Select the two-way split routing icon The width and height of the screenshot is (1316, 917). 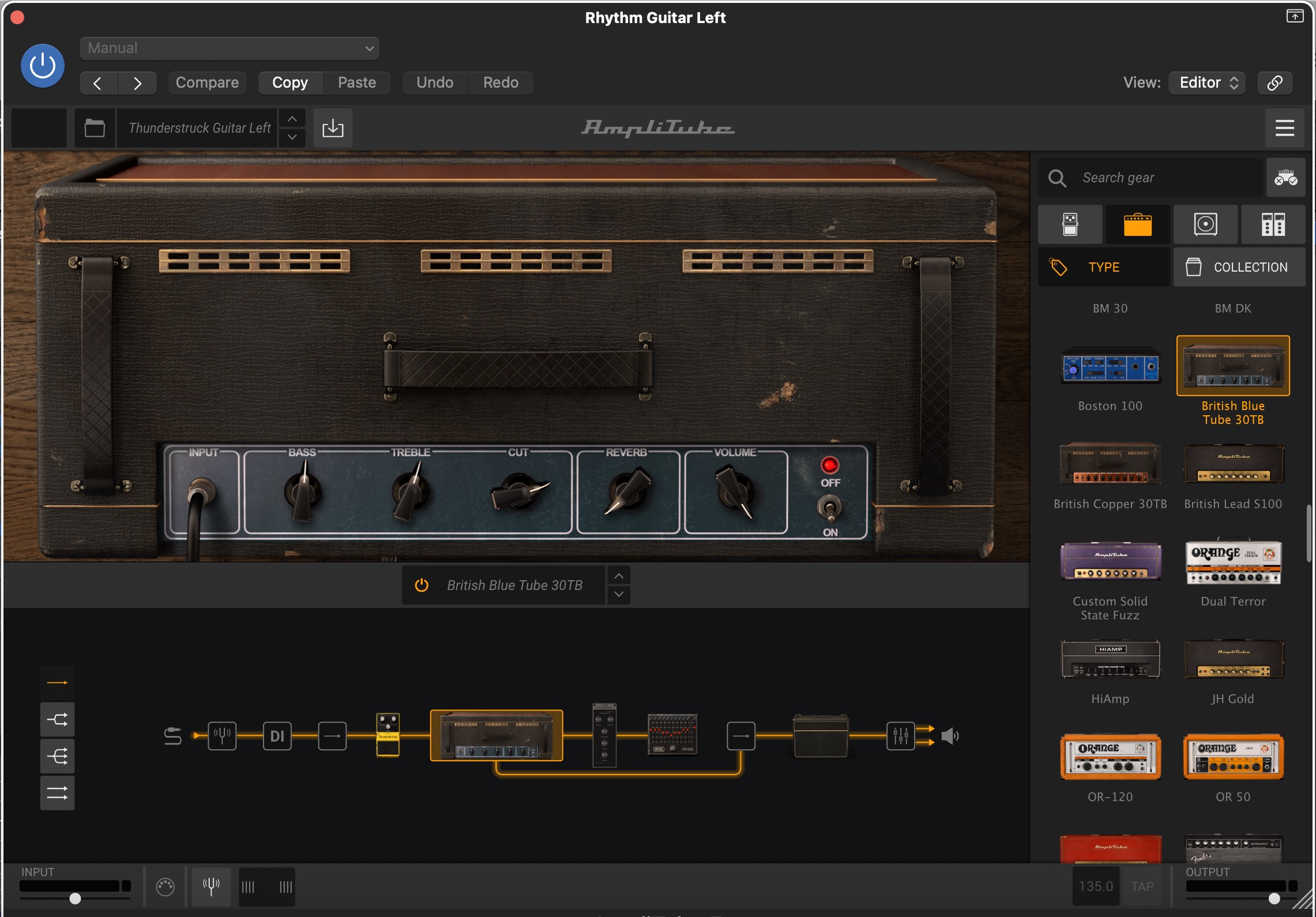click(x=57, y=720)
